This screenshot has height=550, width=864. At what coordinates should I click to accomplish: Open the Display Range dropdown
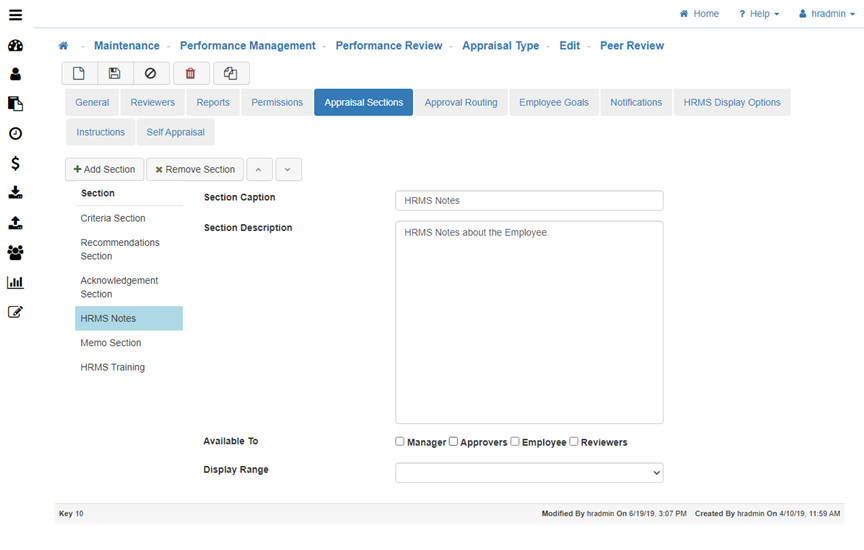point(529,472)
